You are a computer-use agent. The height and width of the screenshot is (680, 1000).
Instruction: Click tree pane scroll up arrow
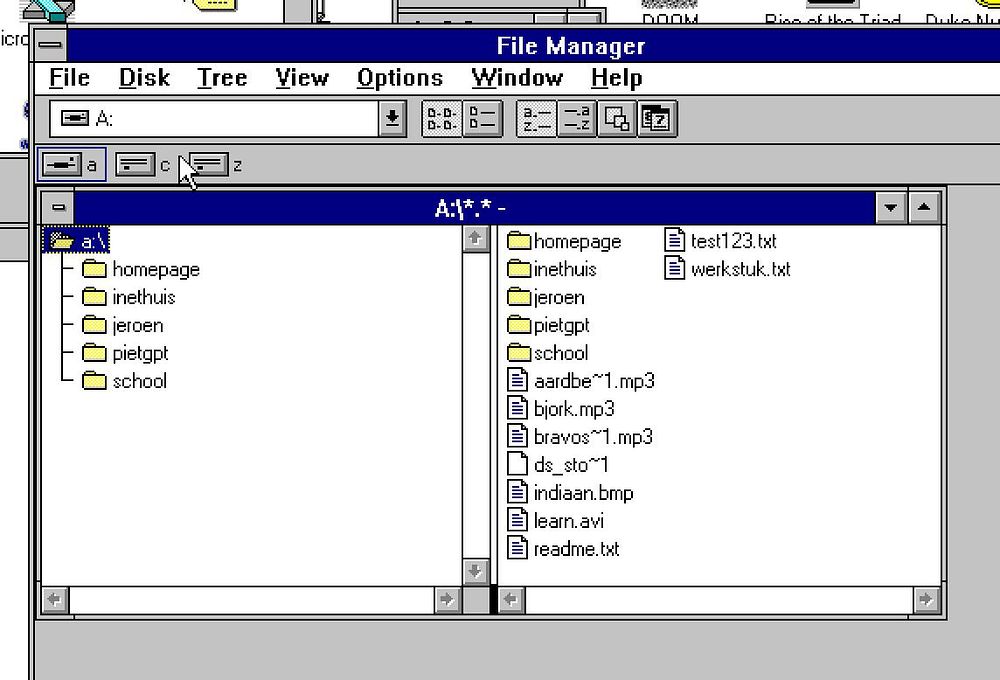pos(474,239)
